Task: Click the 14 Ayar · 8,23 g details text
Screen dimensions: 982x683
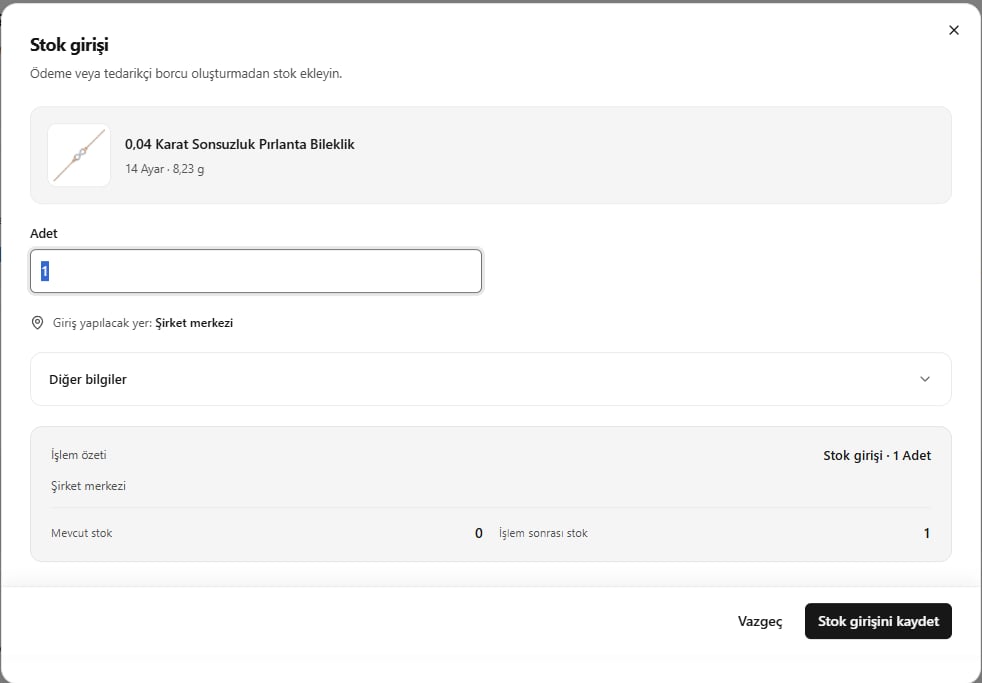Action: click(x=165, y=169)
